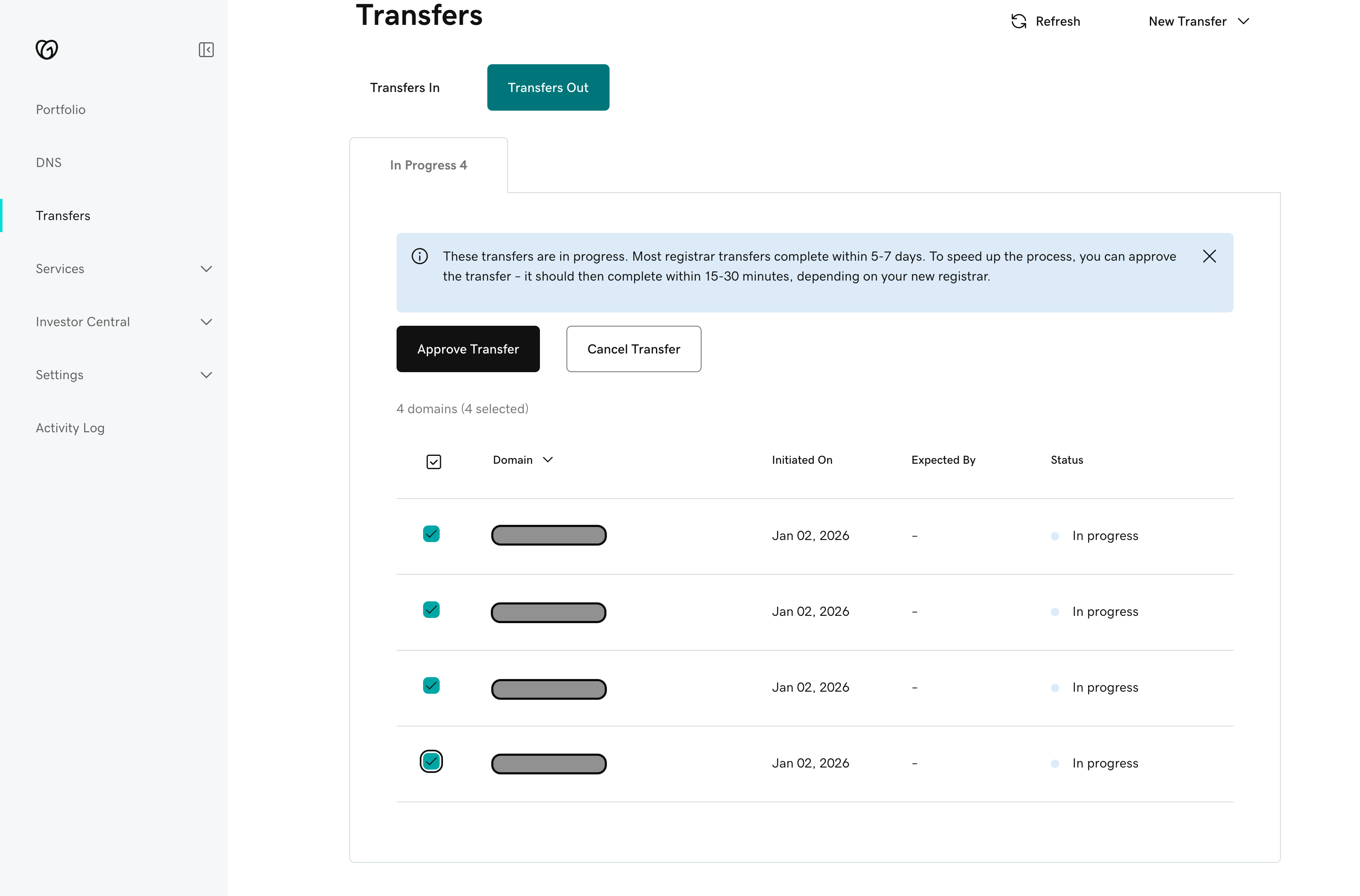Expand the Settings sidebar menu

(124, 375)
